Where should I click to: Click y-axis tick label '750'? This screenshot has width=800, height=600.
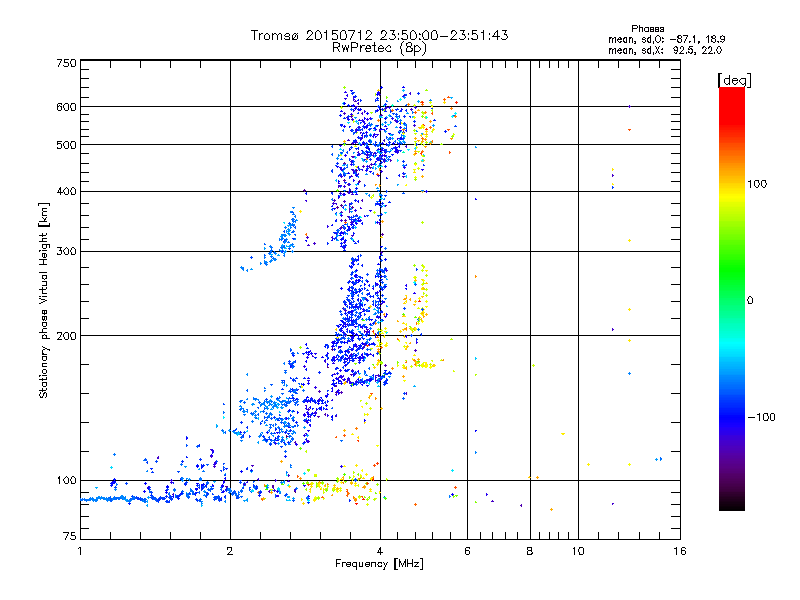point(67,63)
